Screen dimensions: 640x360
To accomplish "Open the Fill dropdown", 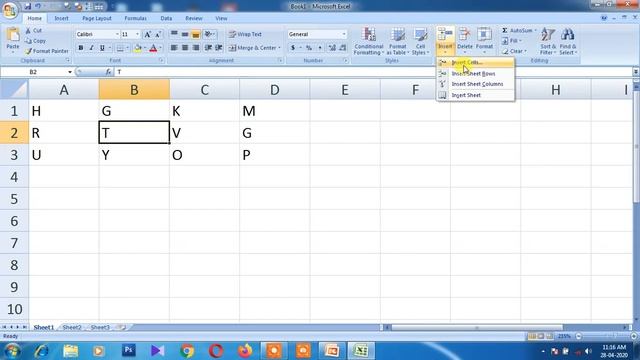I will pos(512,41).
